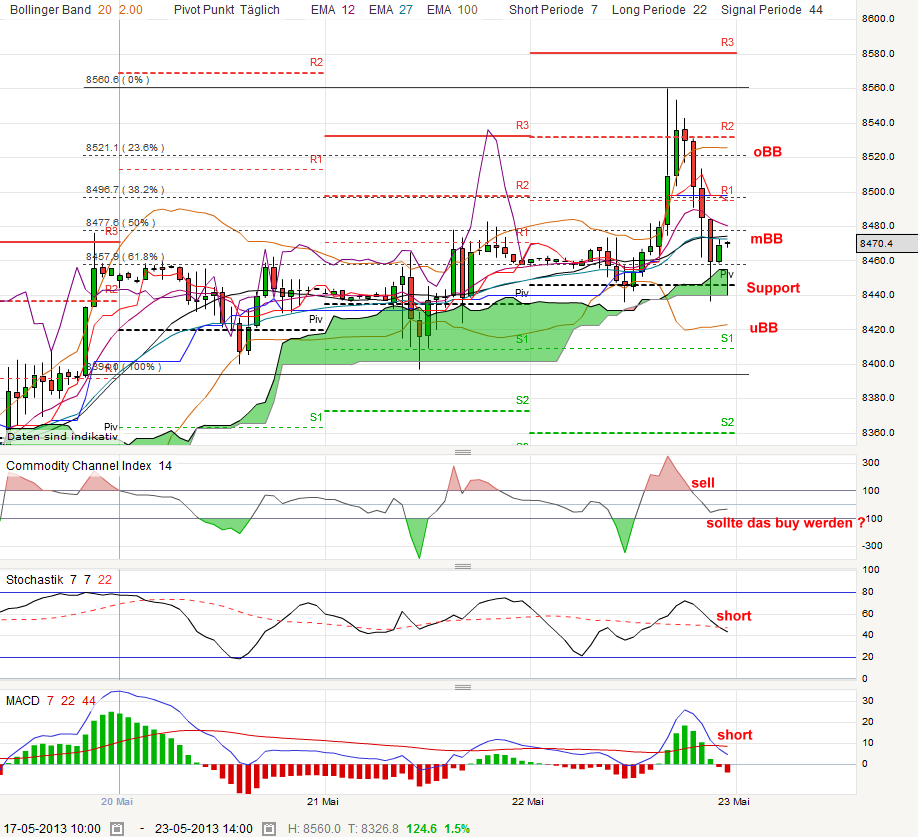Select the Signal Periode 44 setting
Screen dimensions: 918x837
pos(772,10)
